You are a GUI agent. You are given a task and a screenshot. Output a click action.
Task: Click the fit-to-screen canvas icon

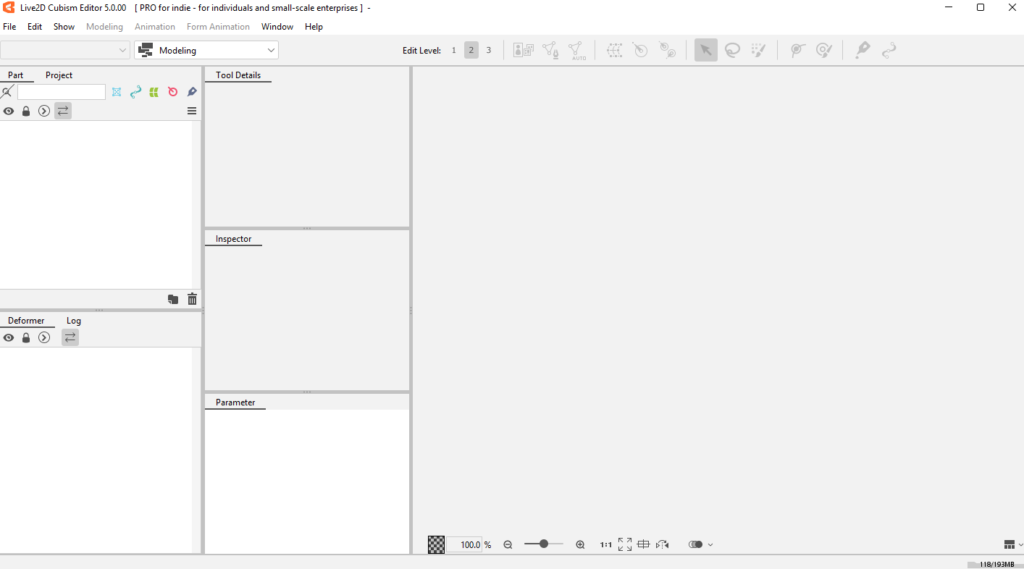625,545
